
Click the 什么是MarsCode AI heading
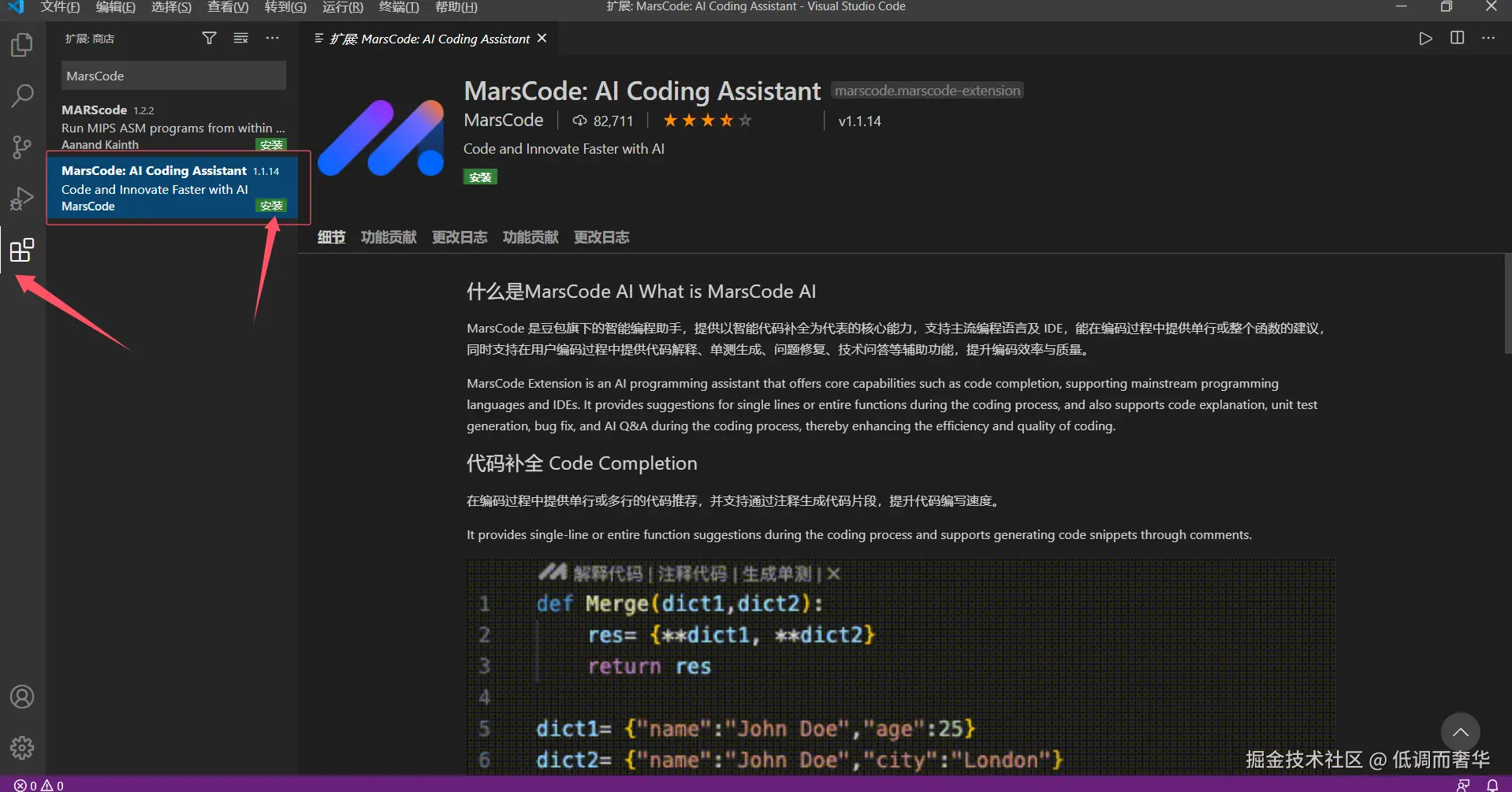coord(641,292)
